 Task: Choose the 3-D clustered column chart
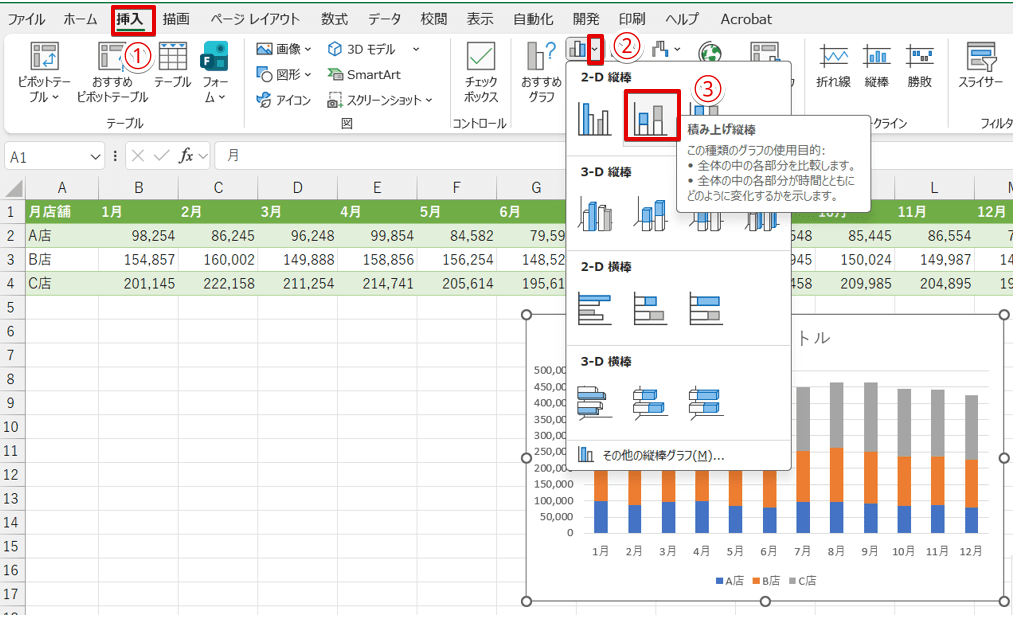point(596,213)
